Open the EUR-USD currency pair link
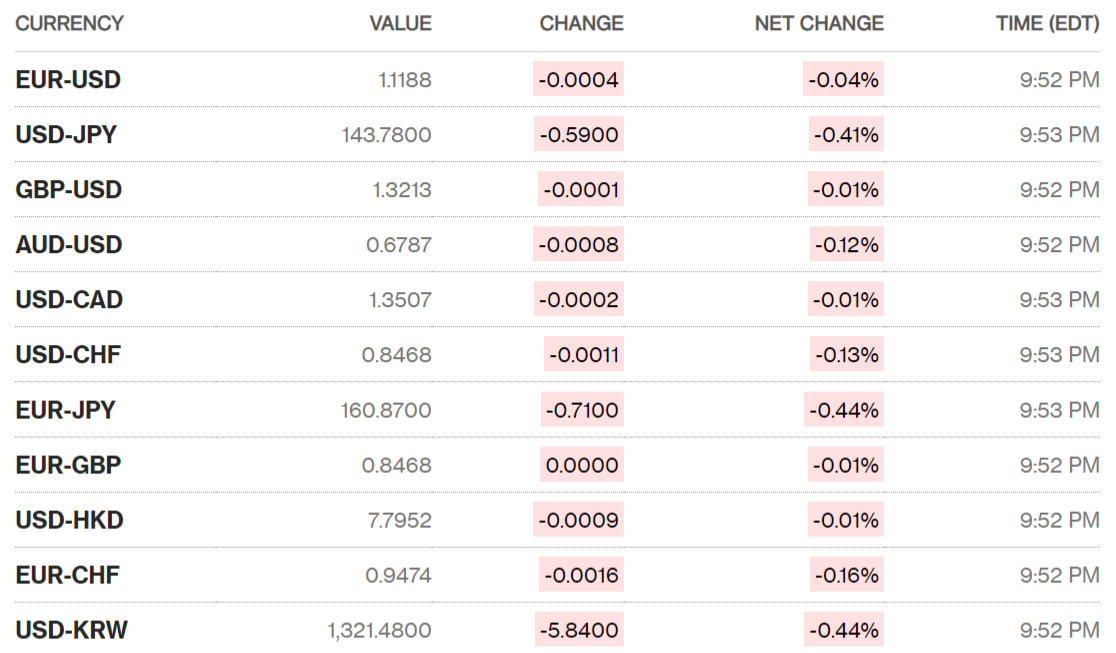 click(x=68, y=80)
